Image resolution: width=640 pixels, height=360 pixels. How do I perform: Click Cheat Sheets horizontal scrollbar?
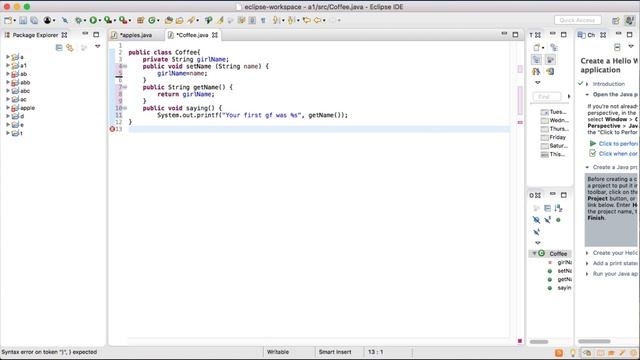(594, 341)
